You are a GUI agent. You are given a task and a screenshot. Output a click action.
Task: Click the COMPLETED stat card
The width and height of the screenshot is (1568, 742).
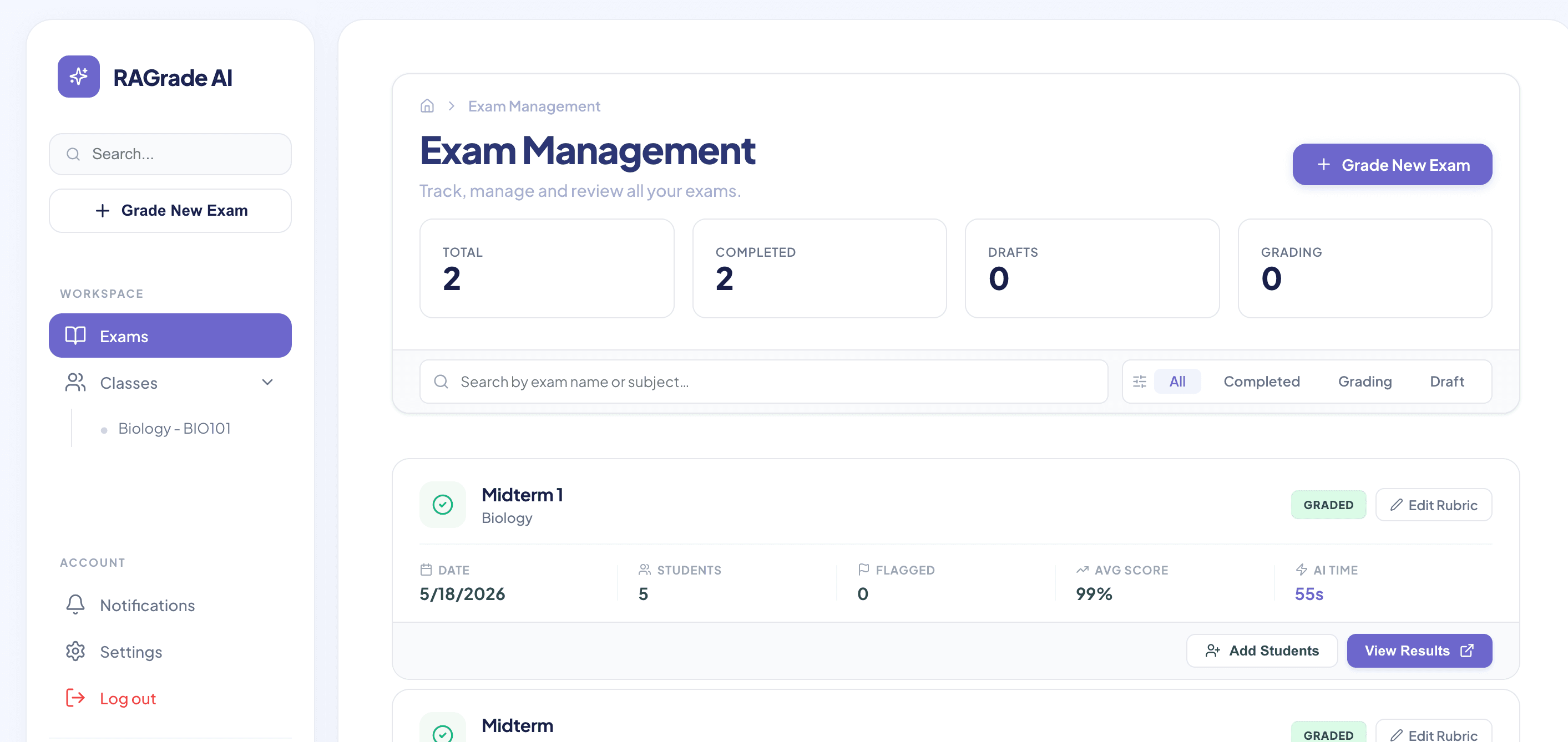pos(820,268)
